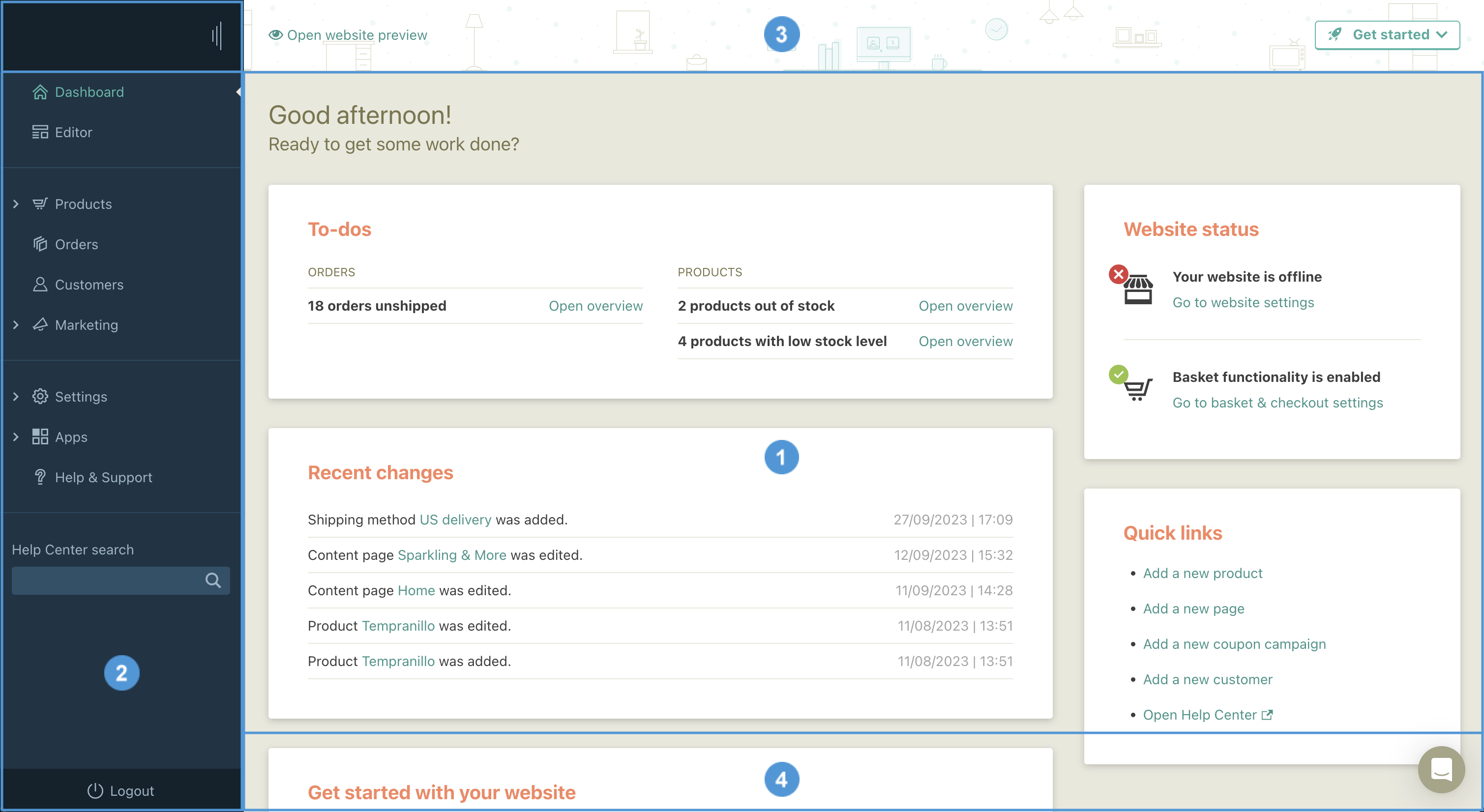Image resolution: width=1484 pixels, height=812 pixels.
Task: Click Add a new coupon campaign link
Action: click(x=1235, y=644)
